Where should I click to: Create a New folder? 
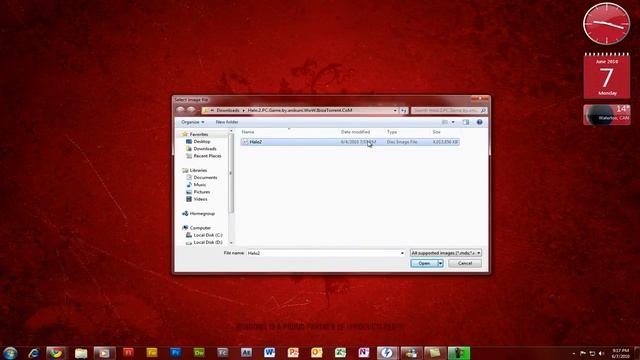coord(227,122)
